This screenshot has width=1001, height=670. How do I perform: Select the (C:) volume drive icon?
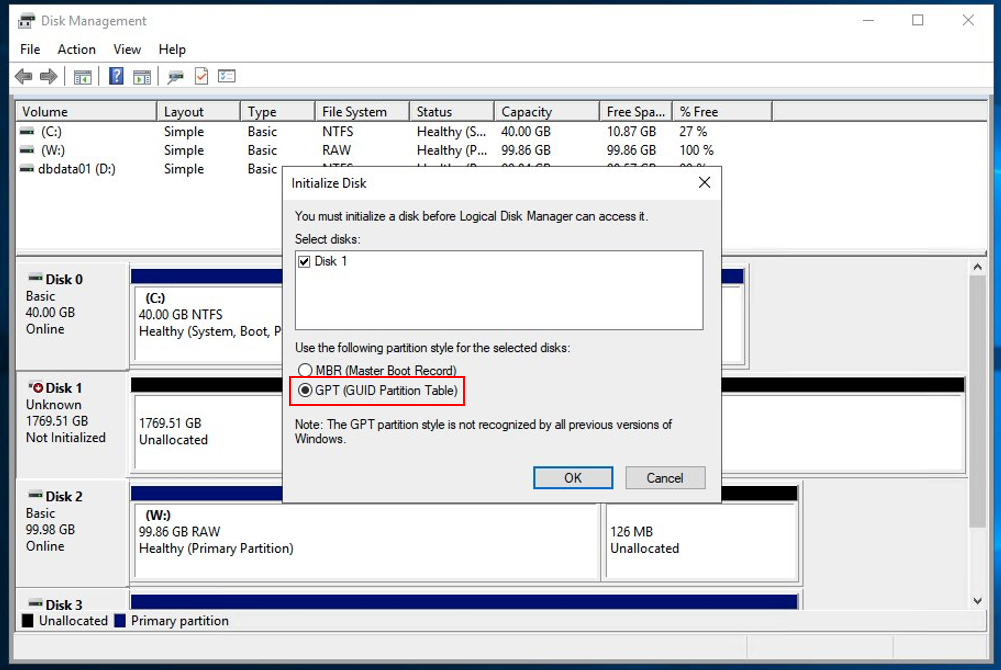pos(27,131)
